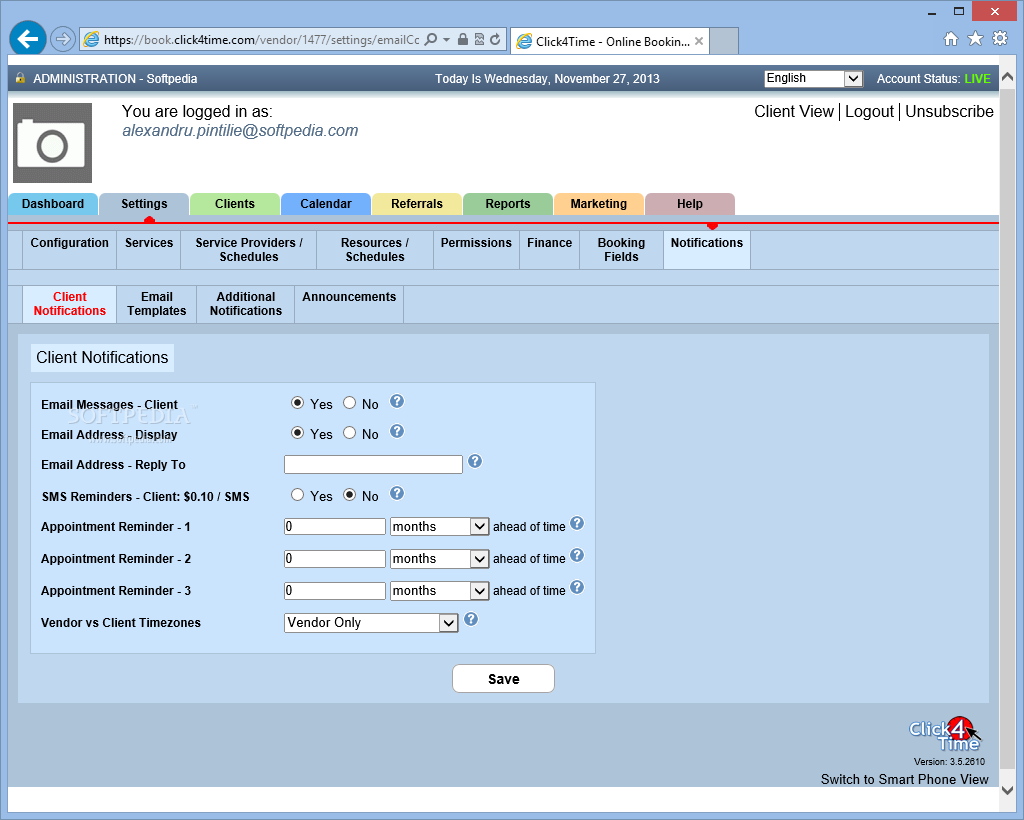Open Service Providers / Schedules submenu
This screenshot has height=820, width=1024.
pos(249,249)
